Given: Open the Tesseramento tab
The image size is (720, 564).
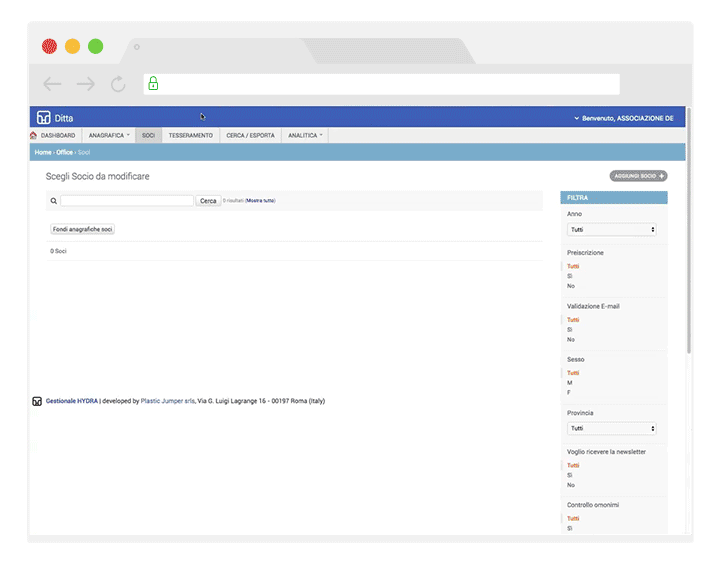Looking at the screenshot, I should [x=190, y=135].
